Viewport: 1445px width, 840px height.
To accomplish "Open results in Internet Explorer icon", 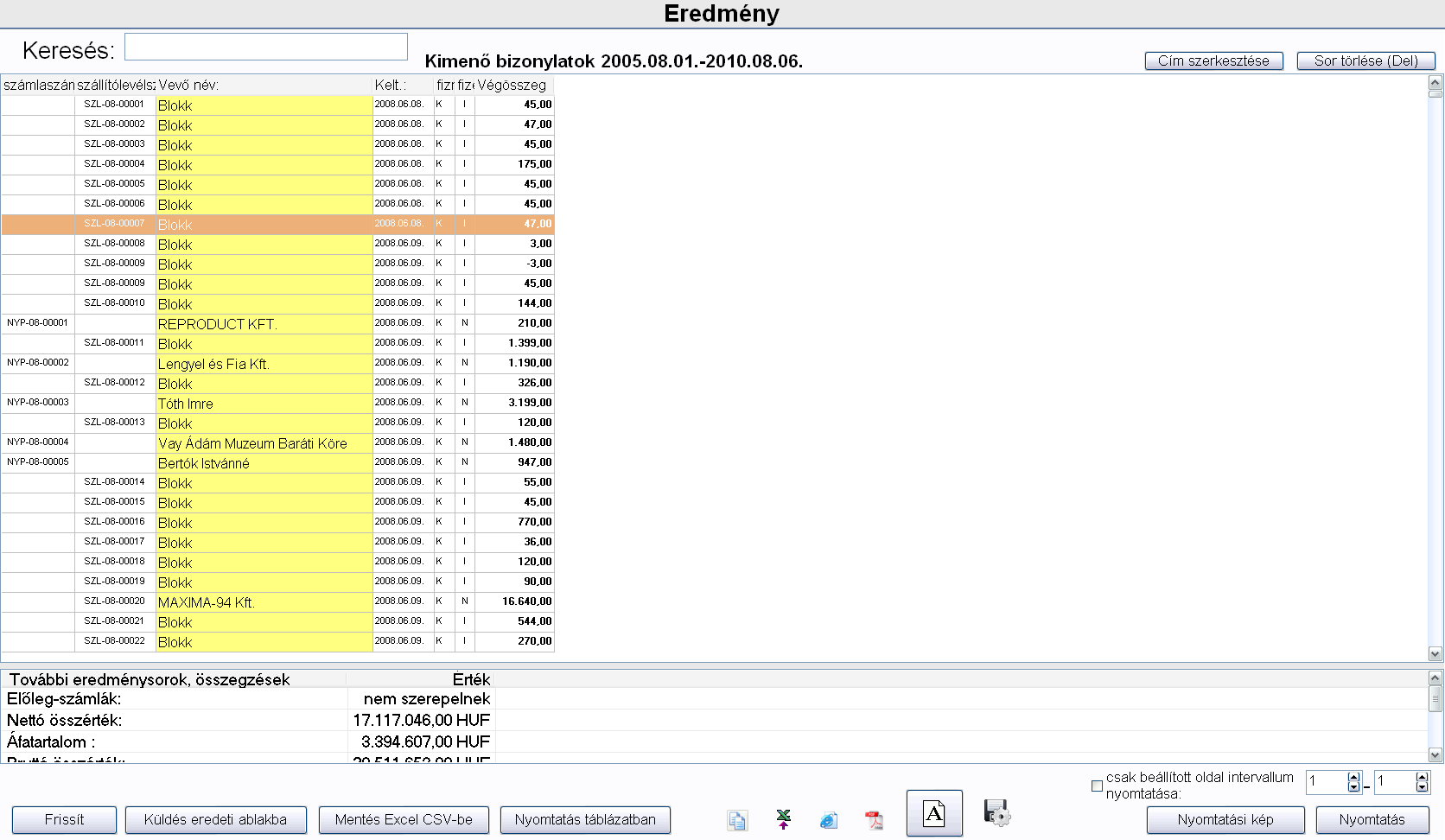I will pos(828,820).
